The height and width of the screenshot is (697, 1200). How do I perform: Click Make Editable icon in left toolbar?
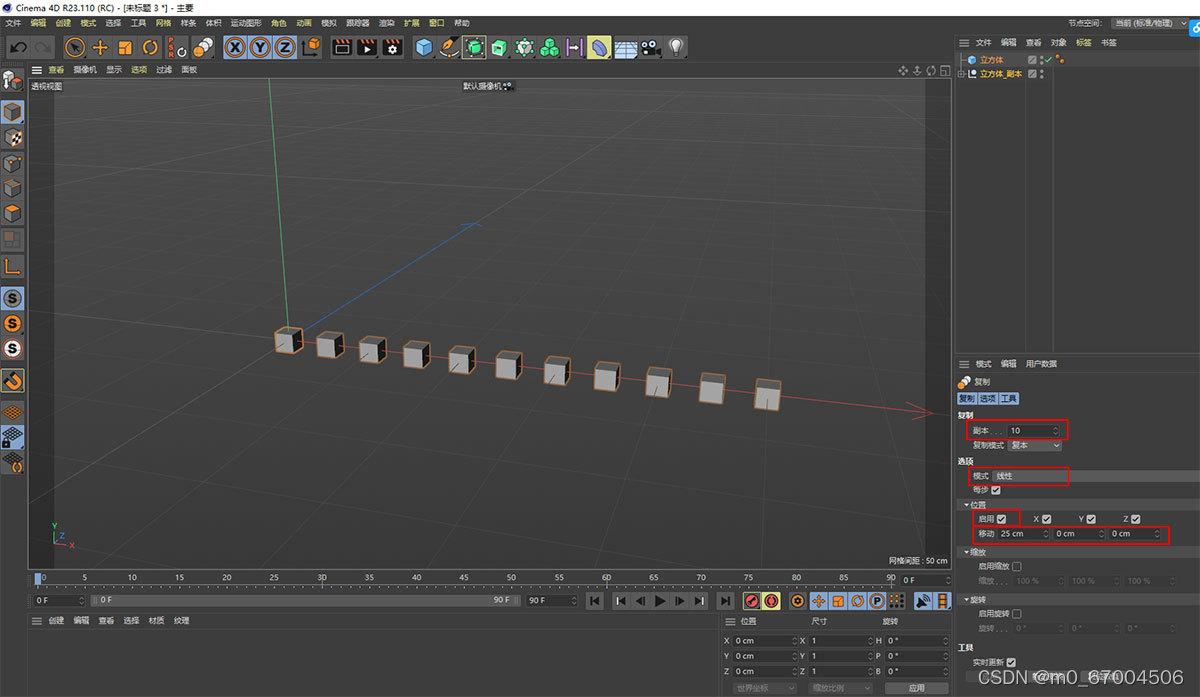(x=12, y=81)
